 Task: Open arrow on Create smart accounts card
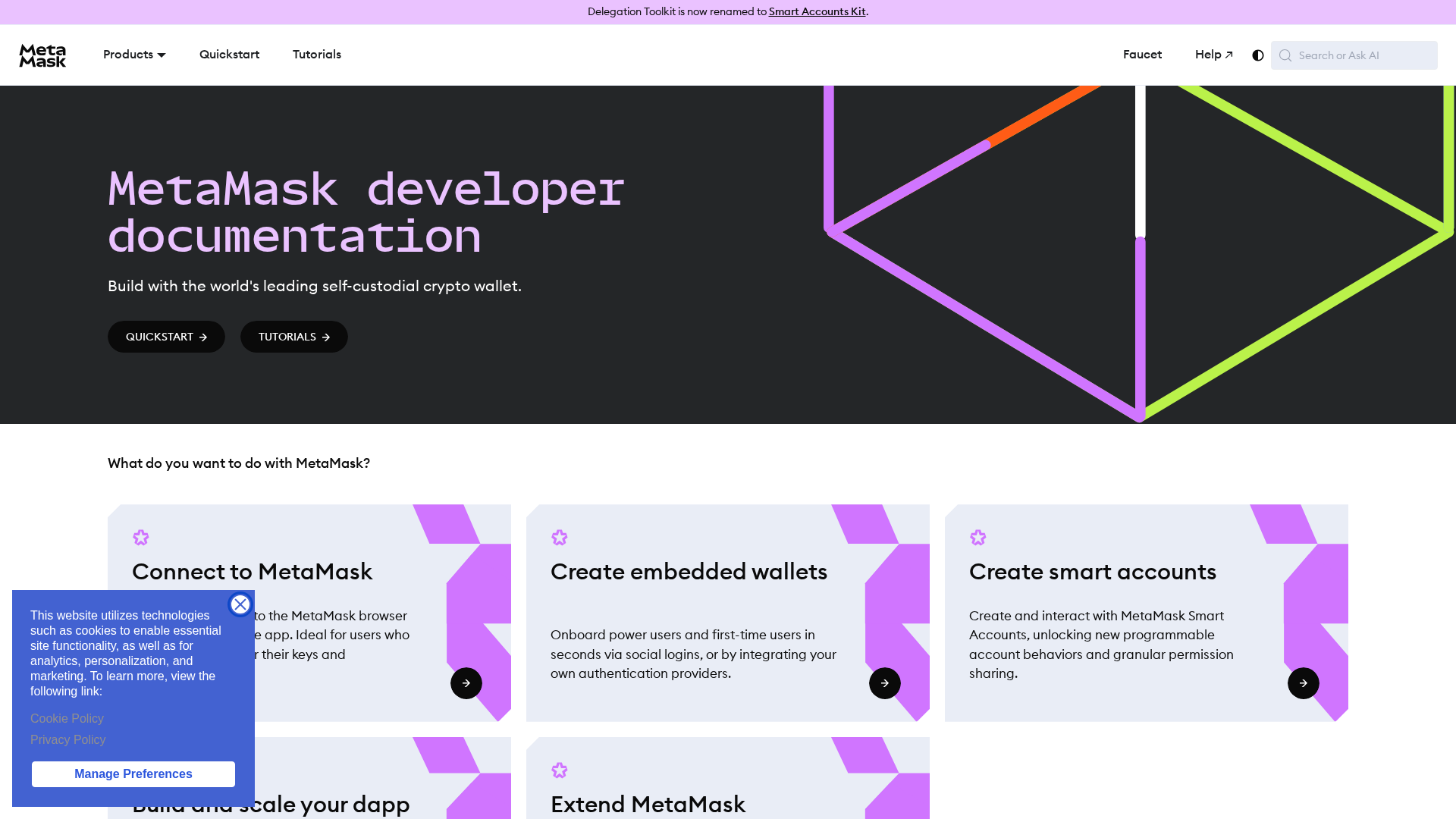click(x=1304, y=683)
